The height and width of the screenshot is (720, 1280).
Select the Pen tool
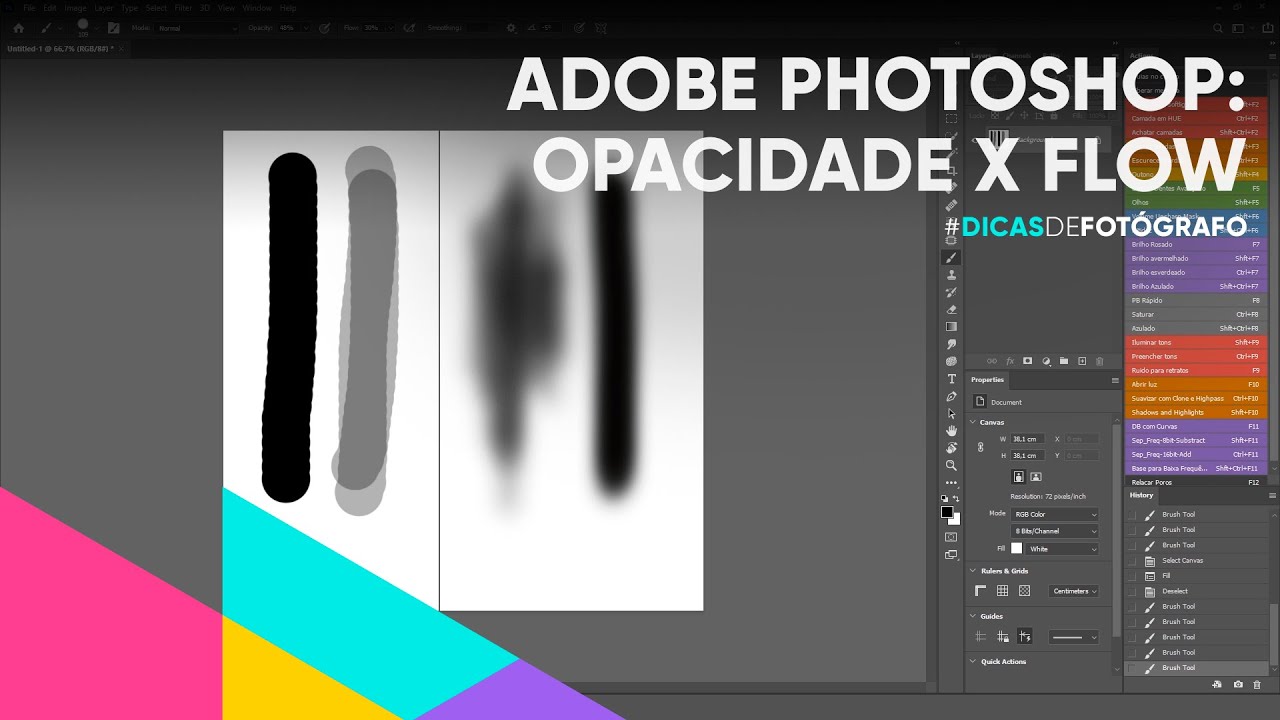click(951, 396)
